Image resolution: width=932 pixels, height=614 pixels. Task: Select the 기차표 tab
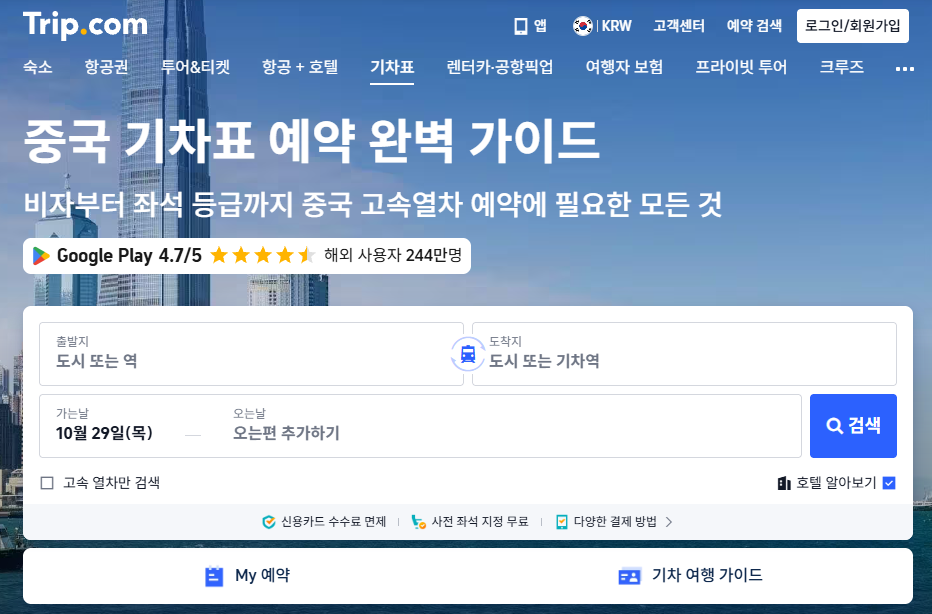click(x=392, y=67)
